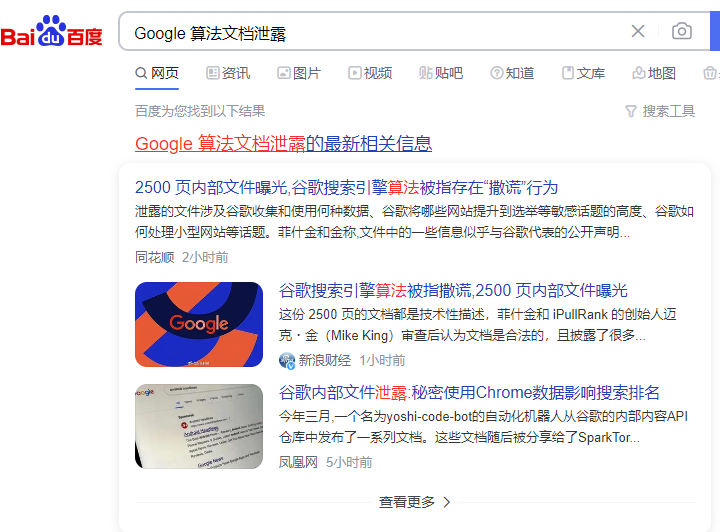This screenshot has width=720, height=532.
Task: Click the Baidu logo
Action: (x=51, y=31)
